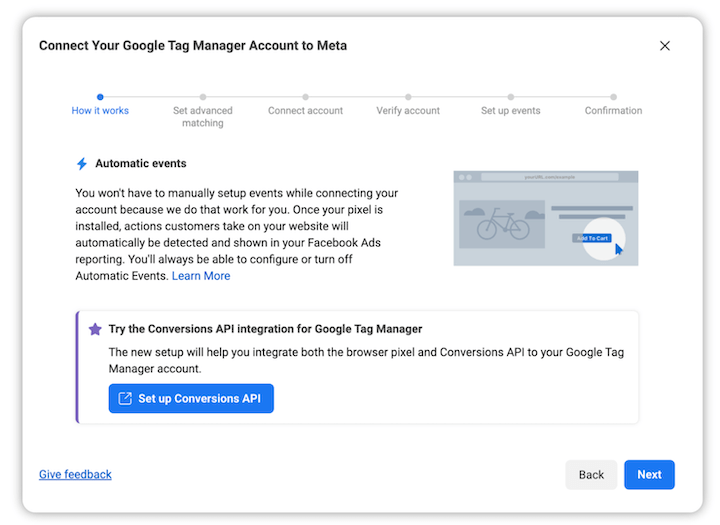Open the Learn More link
Viewport: 720px width, 525px height.
point(201,276)
